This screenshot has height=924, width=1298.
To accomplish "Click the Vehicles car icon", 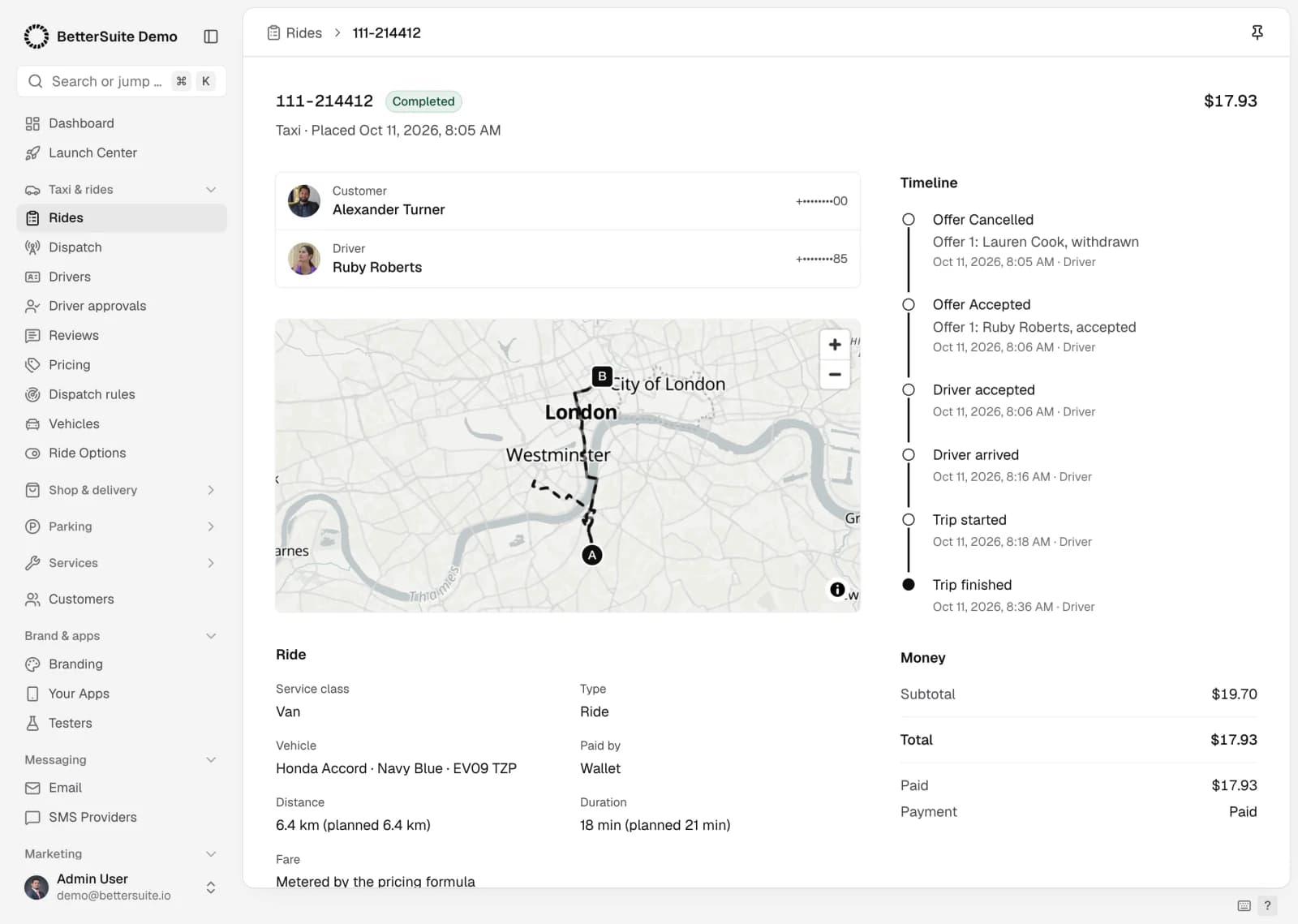I will pyautogui.click(x=32, y=423).
